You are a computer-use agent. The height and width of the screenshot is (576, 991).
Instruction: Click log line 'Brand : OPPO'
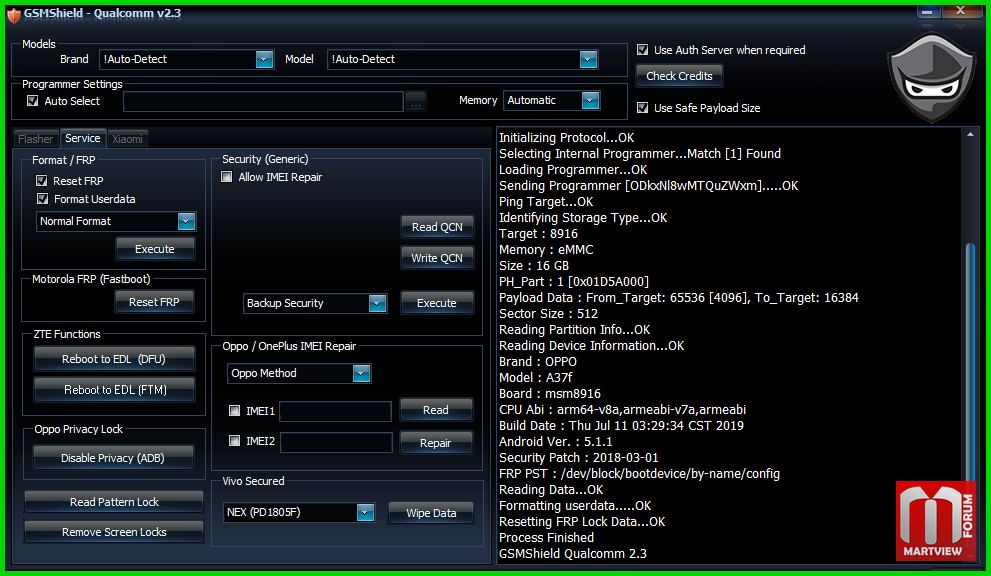tap(538, 362)
